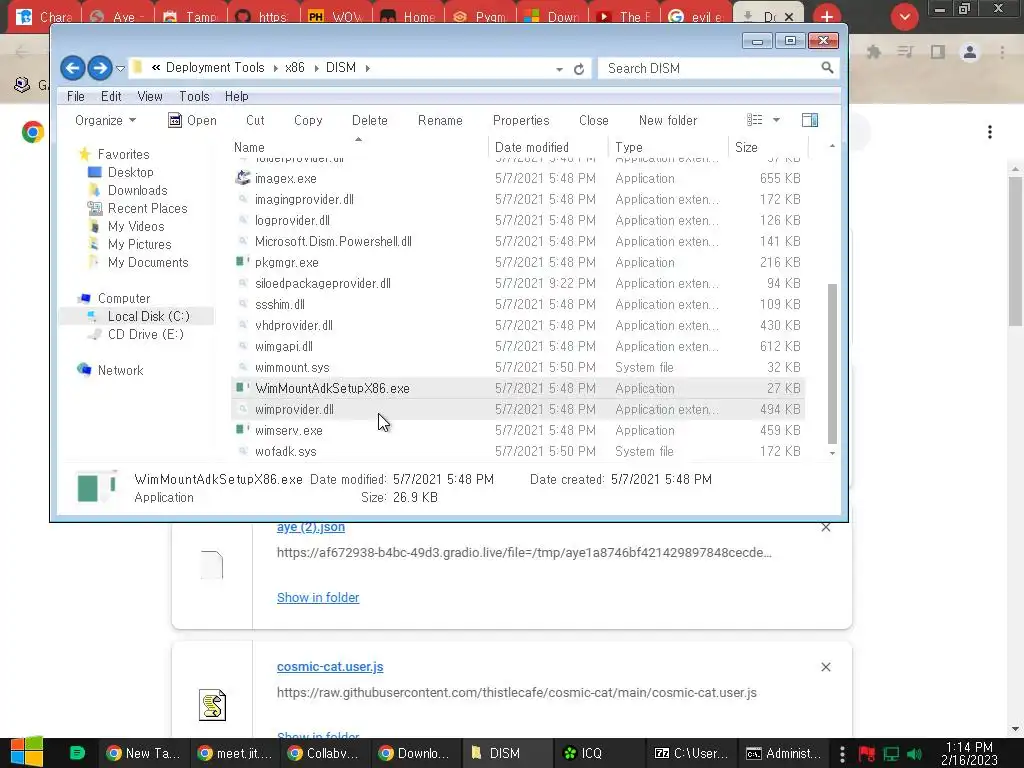The height and width of the screenshot is (768, 1024).
Task: Click the search magnifier icon
Action: pos(827,68)
